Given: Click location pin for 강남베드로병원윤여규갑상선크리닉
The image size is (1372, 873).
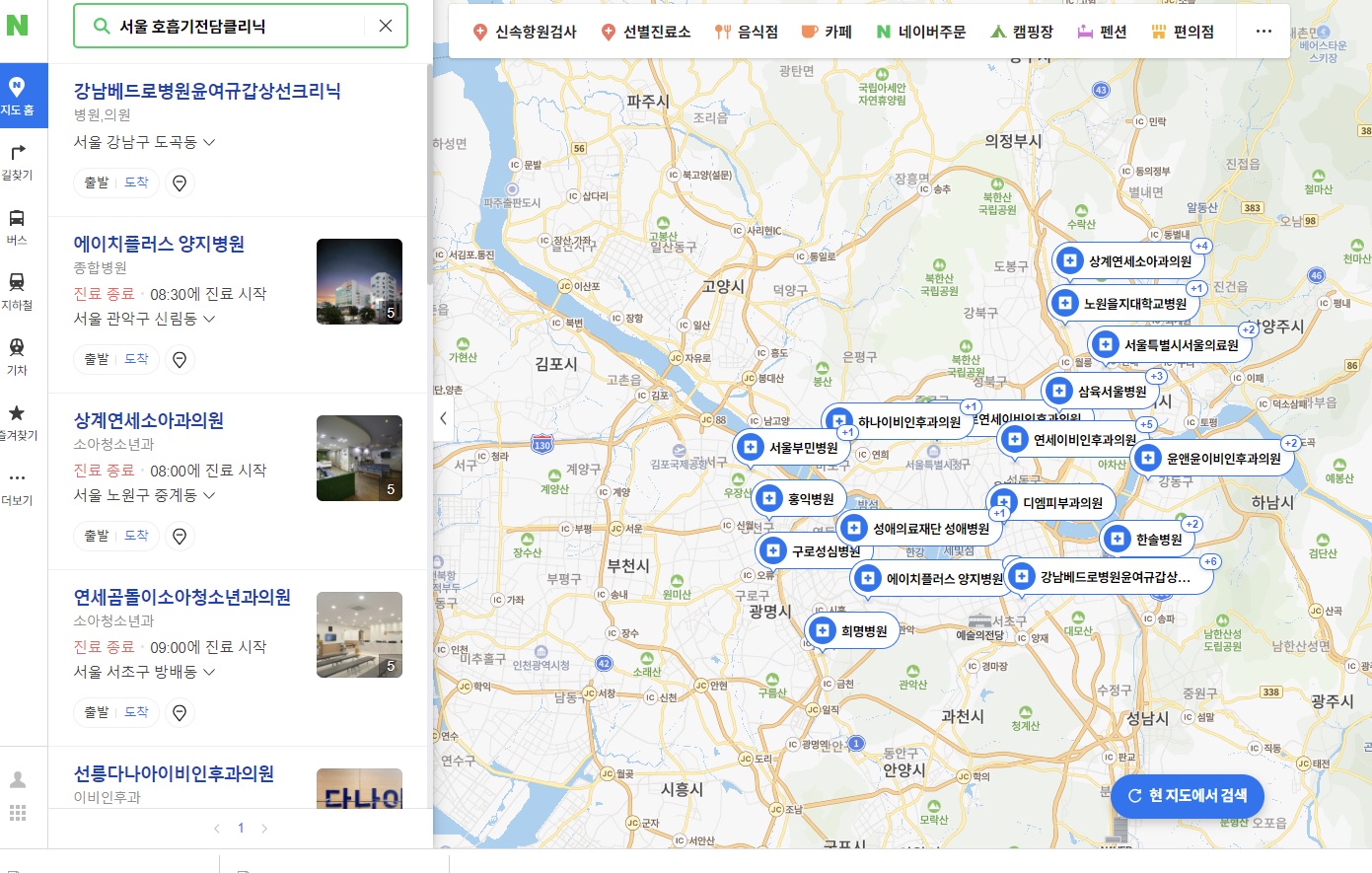Looking at the screenshot, I should point(180,183).
